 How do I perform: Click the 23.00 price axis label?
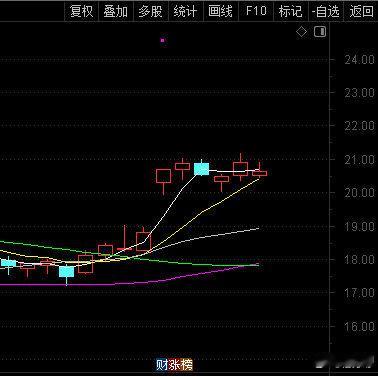tap(359, 93)
